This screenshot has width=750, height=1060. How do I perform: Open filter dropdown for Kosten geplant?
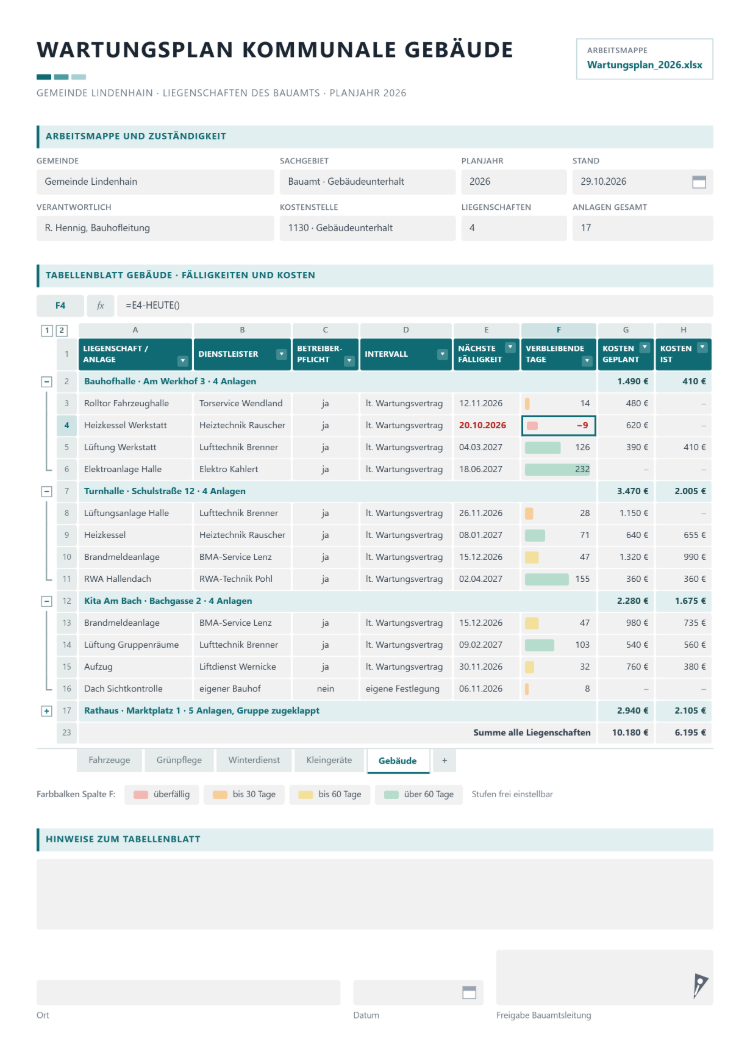(644, 347)
